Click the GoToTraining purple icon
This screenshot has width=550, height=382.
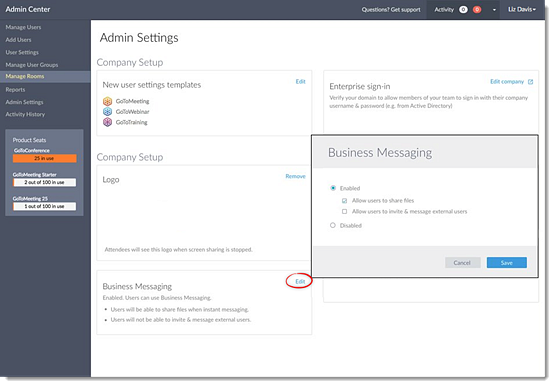pyautogui.click(x=107, y=122)
